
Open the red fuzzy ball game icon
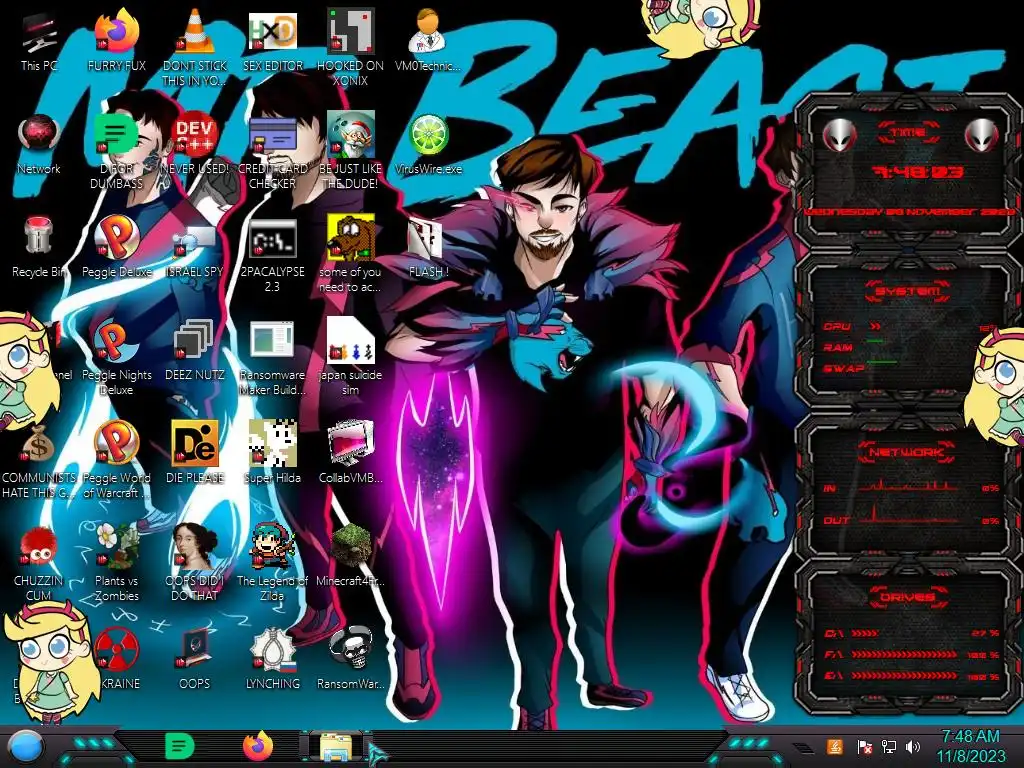coord(39,562)
